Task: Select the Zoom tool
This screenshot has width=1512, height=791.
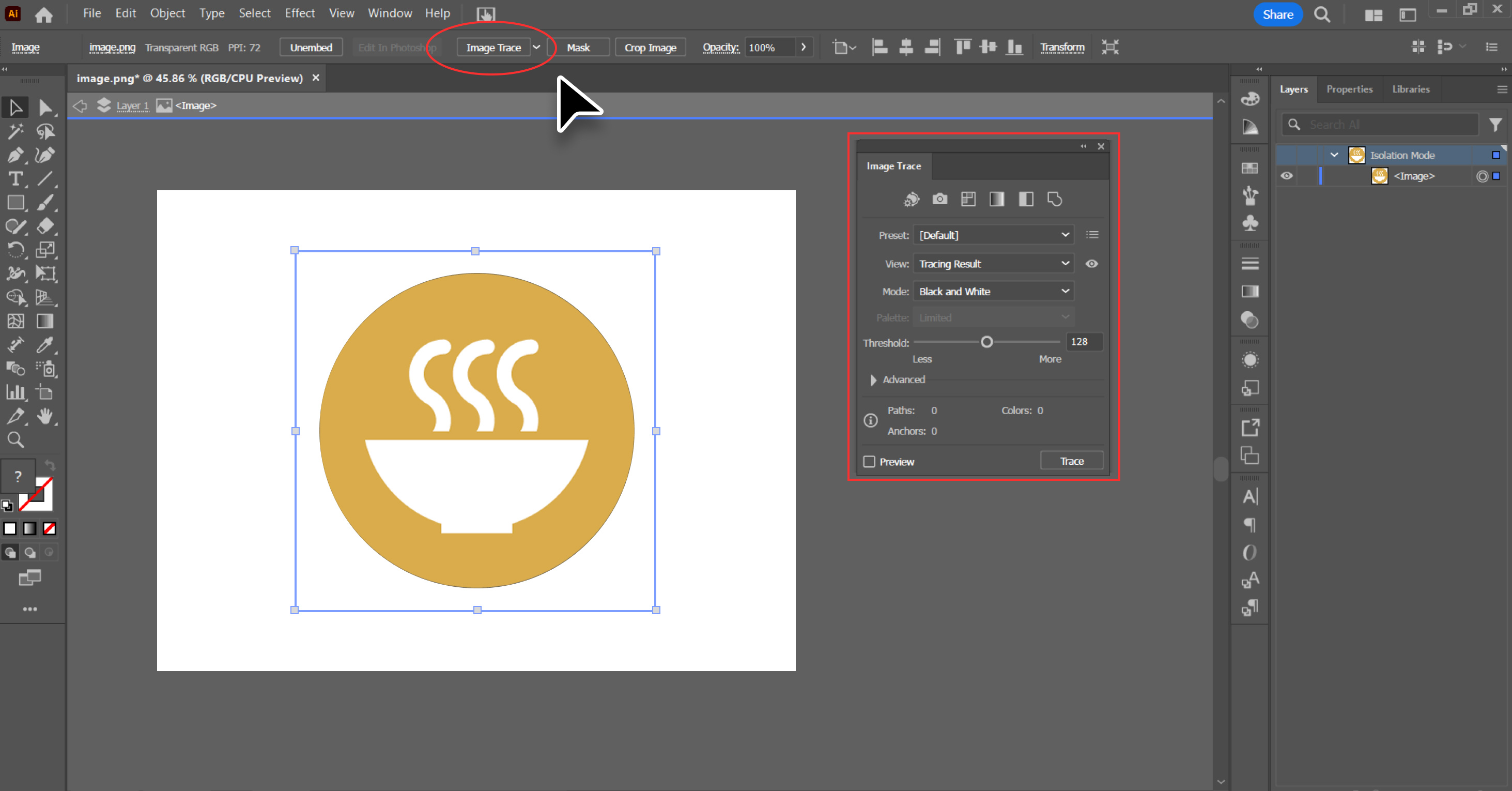Action: pos(15,440)
